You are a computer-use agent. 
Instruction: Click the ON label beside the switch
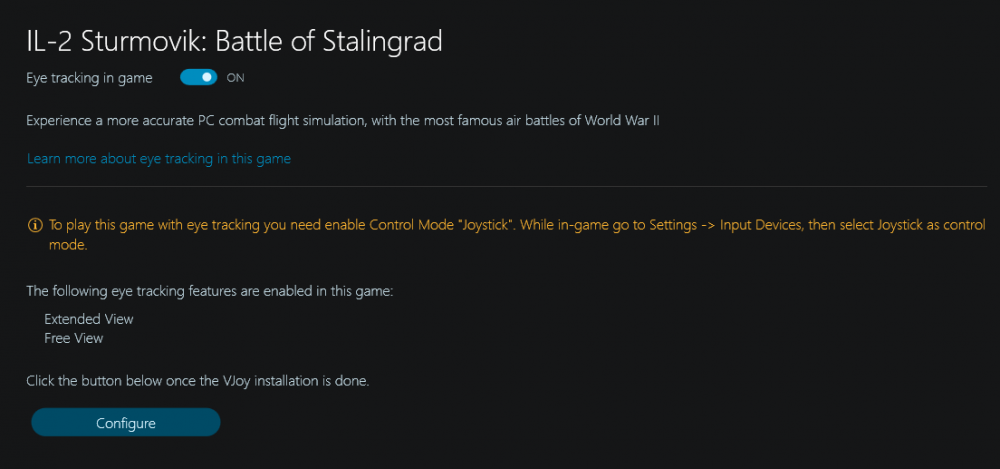tap(236, 77)
